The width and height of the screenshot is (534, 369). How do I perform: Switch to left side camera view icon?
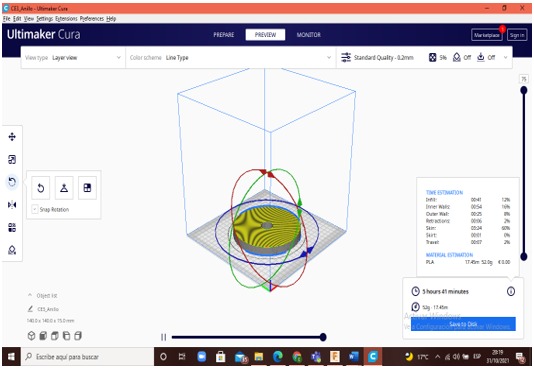(x=66, y=336)
